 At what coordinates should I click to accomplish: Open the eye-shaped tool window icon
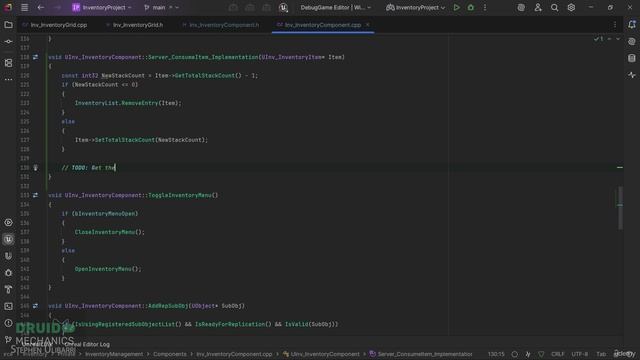point(8,223)
